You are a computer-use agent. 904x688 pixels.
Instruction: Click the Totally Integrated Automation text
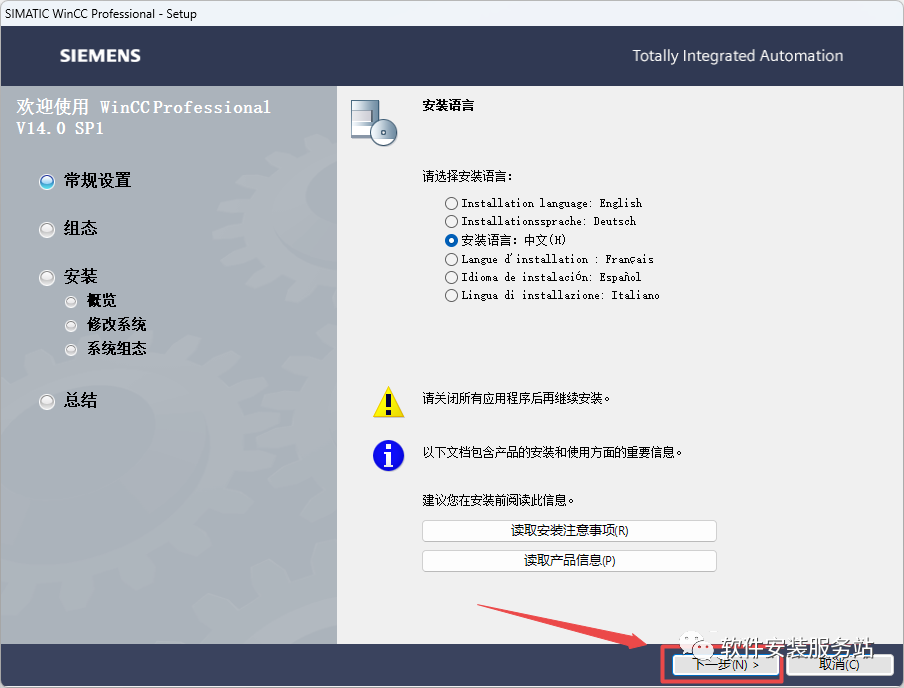[x=737, y=56]
